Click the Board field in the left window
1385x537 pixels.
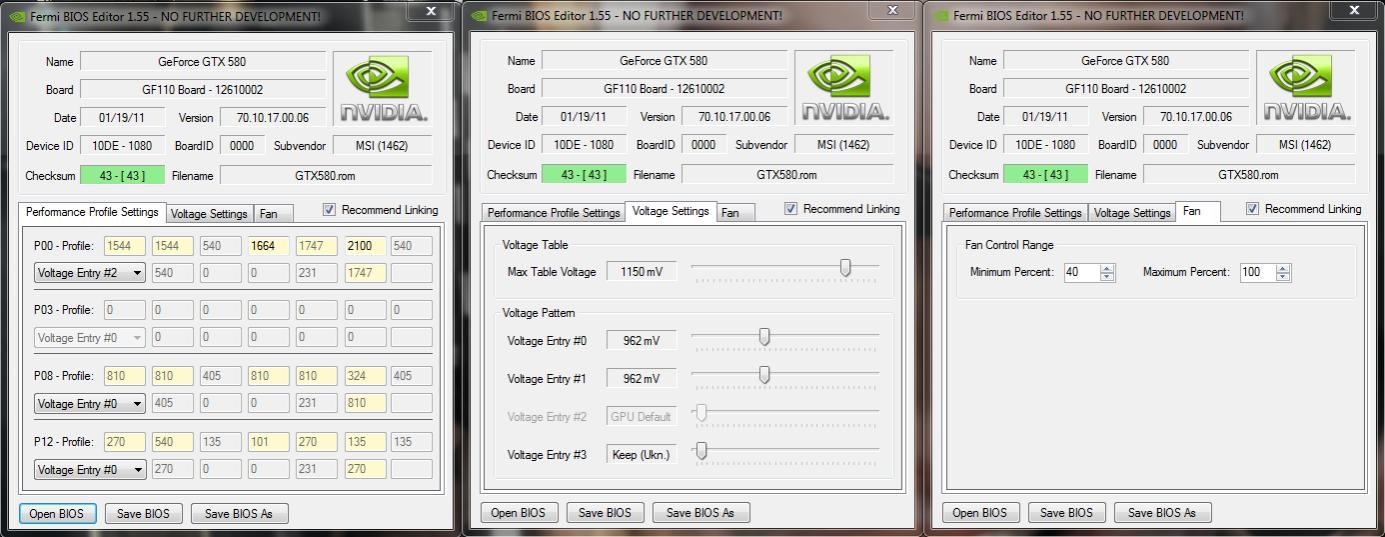(x=202, y=90)
